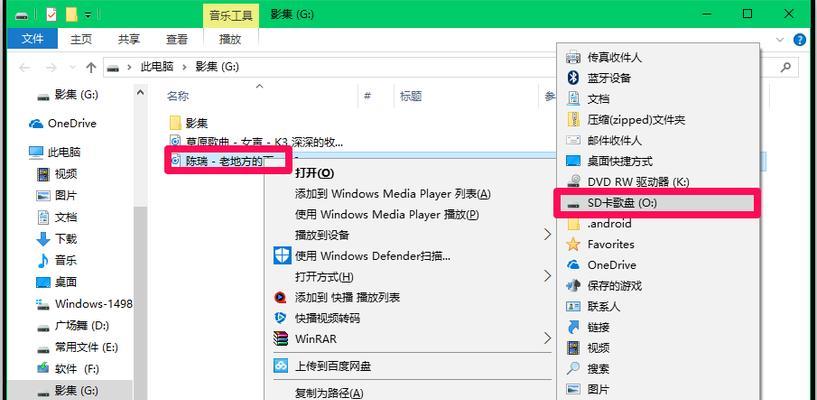Click the Up arrow navigation button
817x400 pixels.
91,67
